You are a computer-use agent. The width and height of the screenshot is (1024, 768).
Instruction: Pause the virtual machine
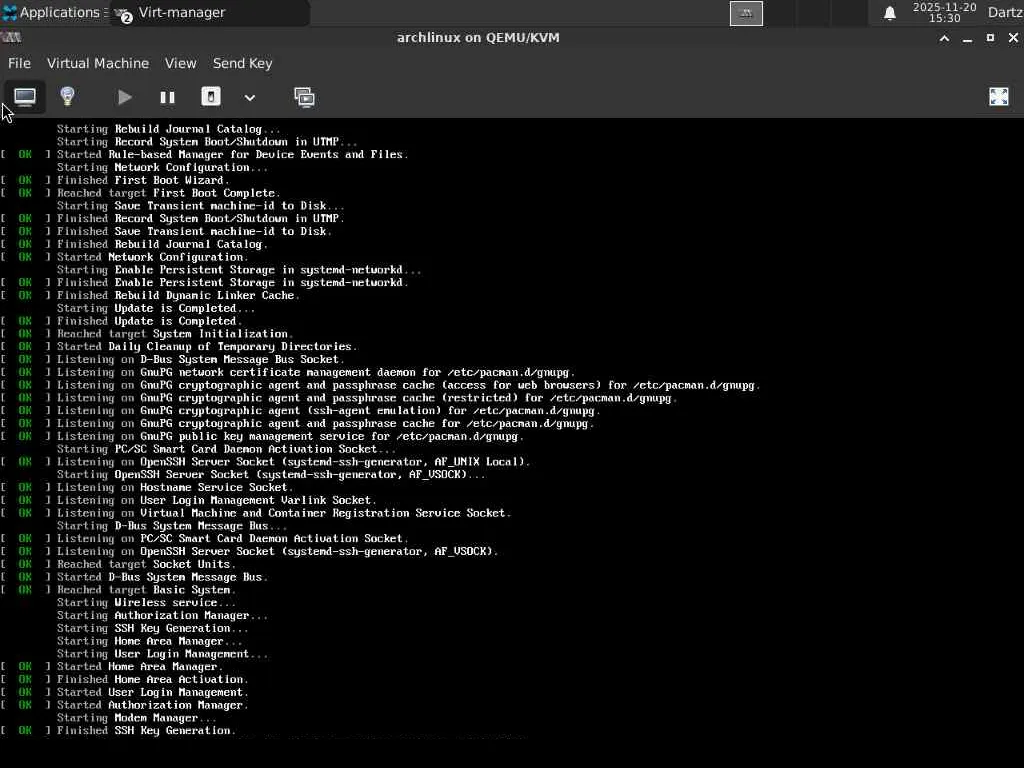coord(167,98)
